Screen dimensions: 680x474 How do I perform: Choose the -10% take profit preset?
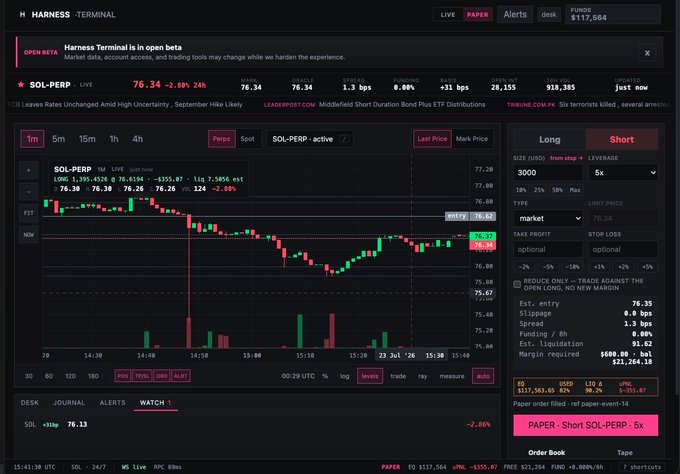point(572,267)
